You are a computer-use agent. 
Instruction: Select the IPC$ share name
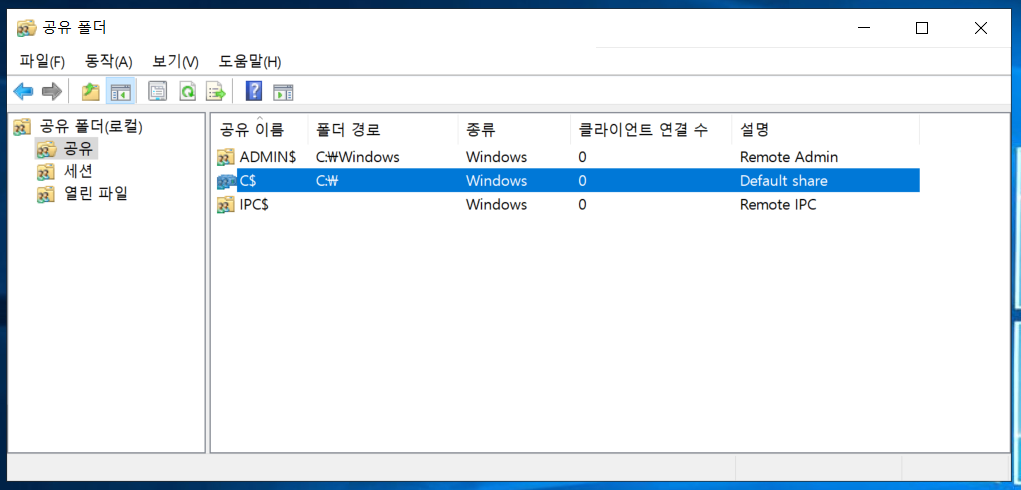click(255, 205)
